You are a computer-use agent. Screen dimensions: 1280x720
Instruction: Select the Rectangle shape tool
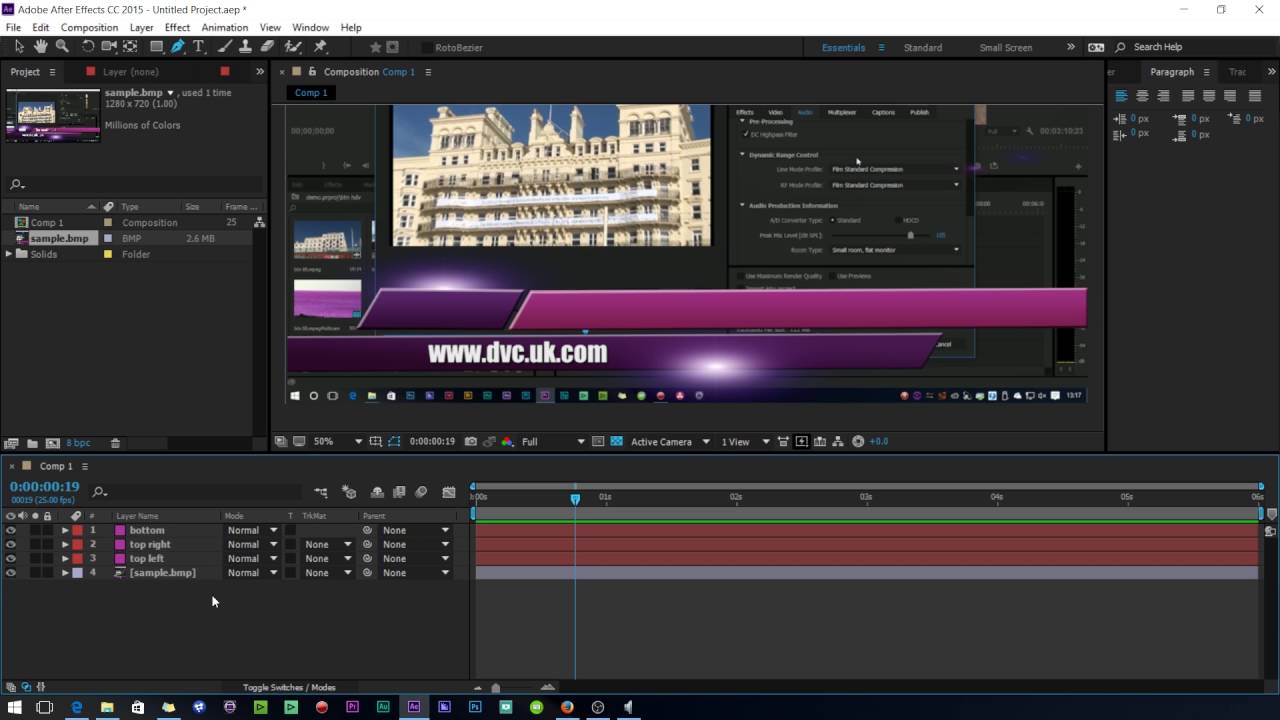(x=157, y=47)
